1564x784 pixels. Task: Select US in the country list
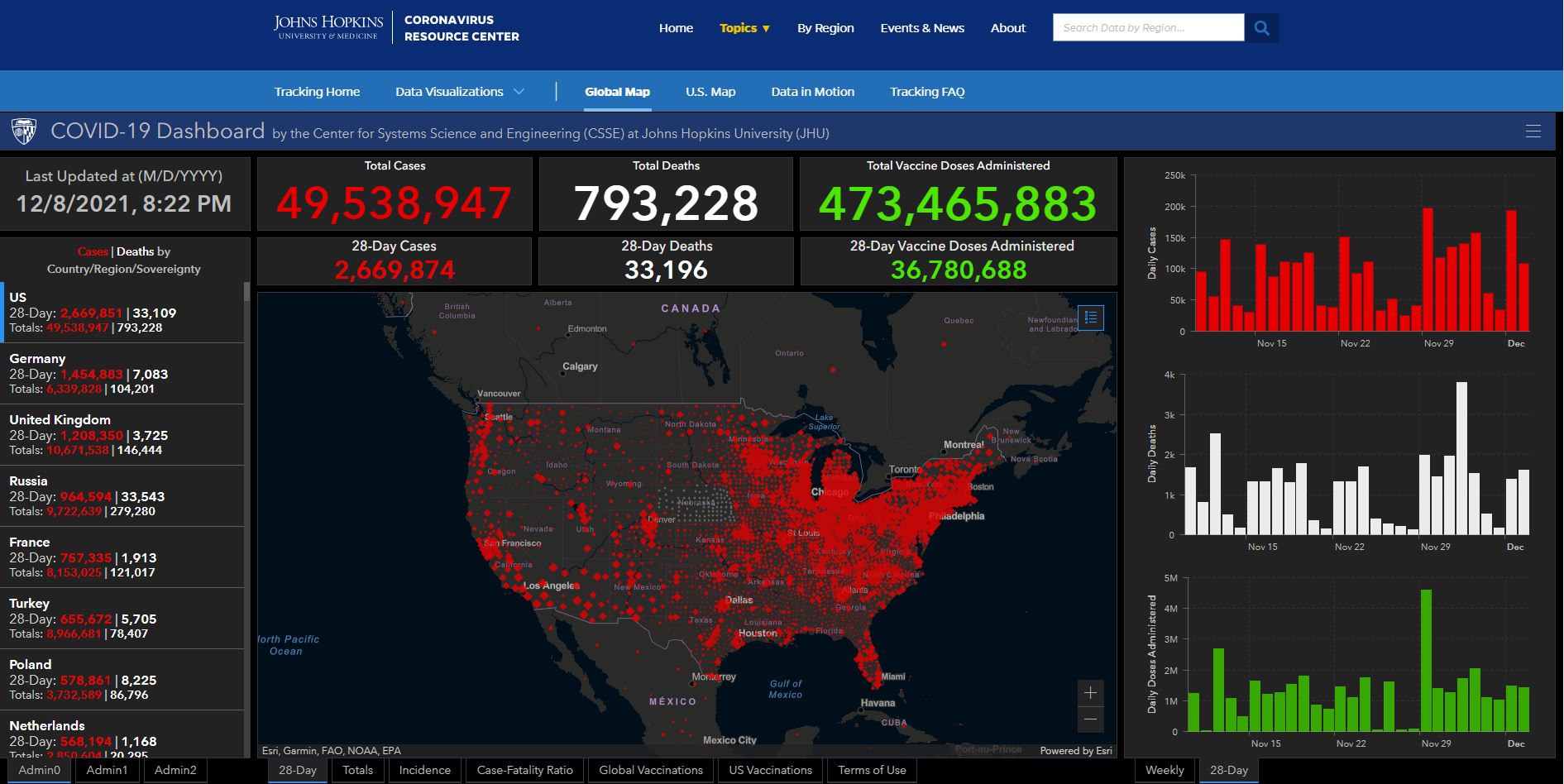(x=122, y=312)
